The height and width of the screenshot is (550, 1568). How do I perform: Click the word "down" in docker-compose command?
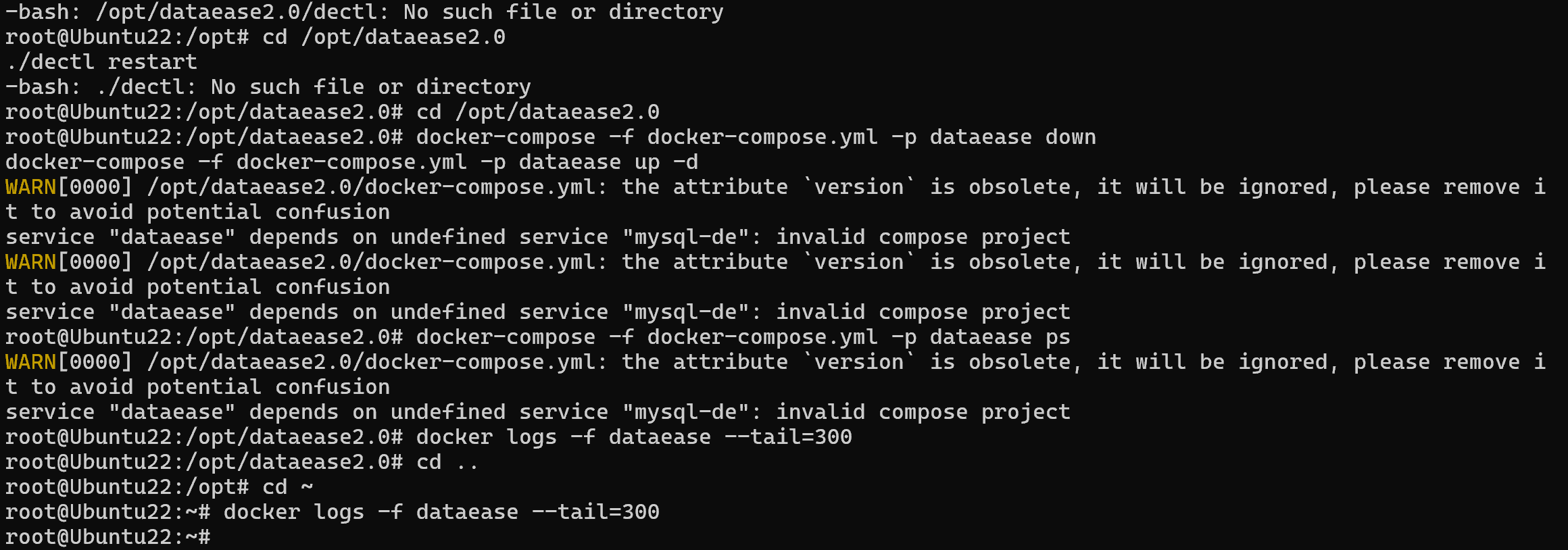click(x=1071, y=137)
